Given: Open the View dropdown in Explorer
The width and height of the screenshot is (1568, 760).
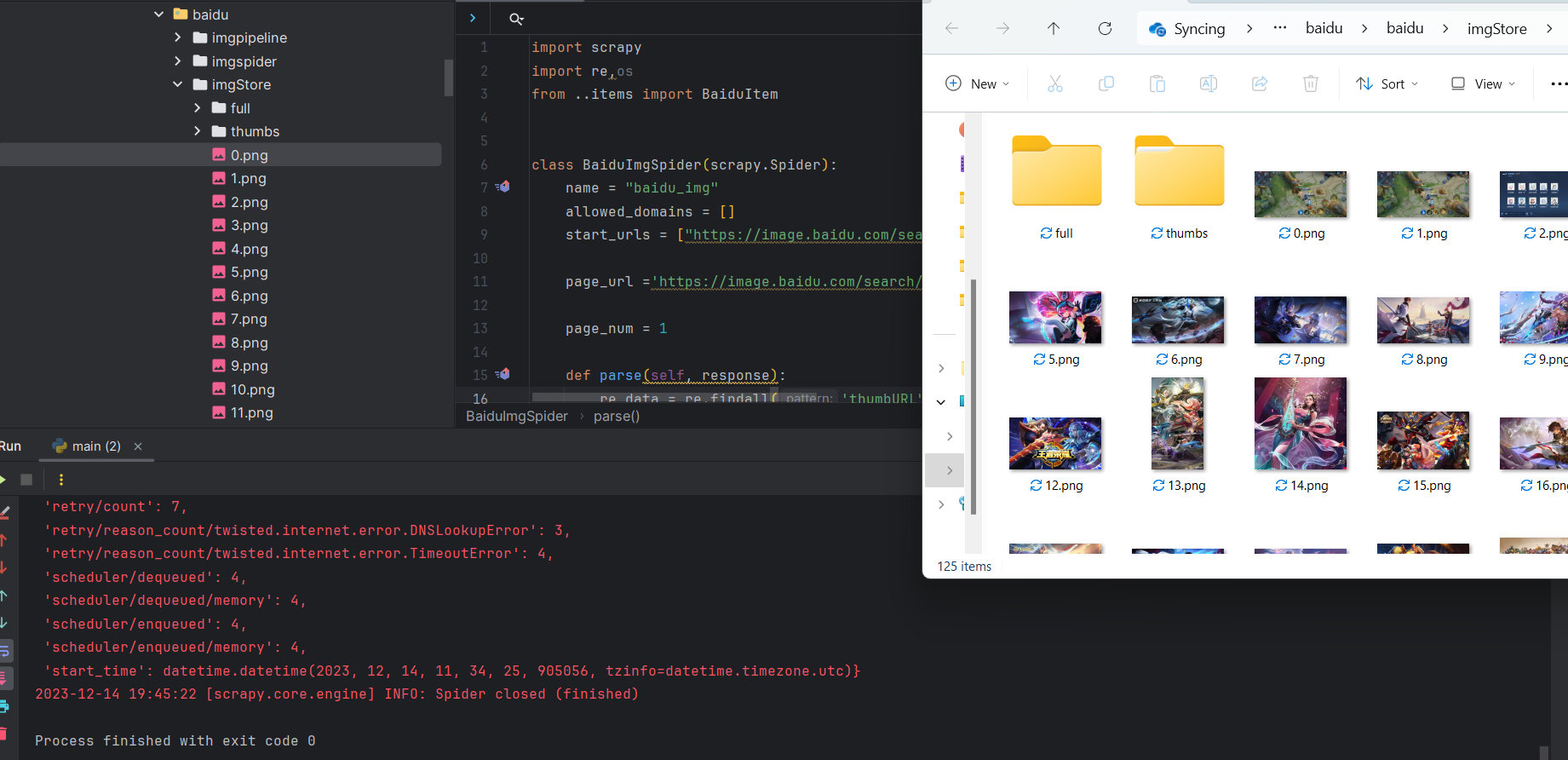Looking at the screenshot, I should coord(1483,83).
